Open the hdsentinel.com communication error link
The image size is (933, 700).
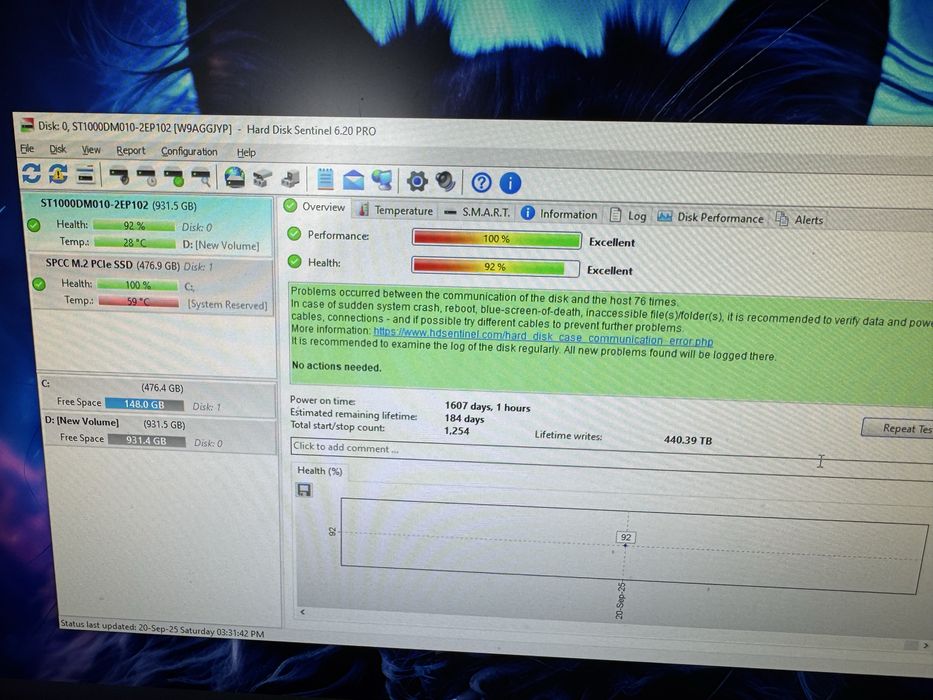[543, 337]
